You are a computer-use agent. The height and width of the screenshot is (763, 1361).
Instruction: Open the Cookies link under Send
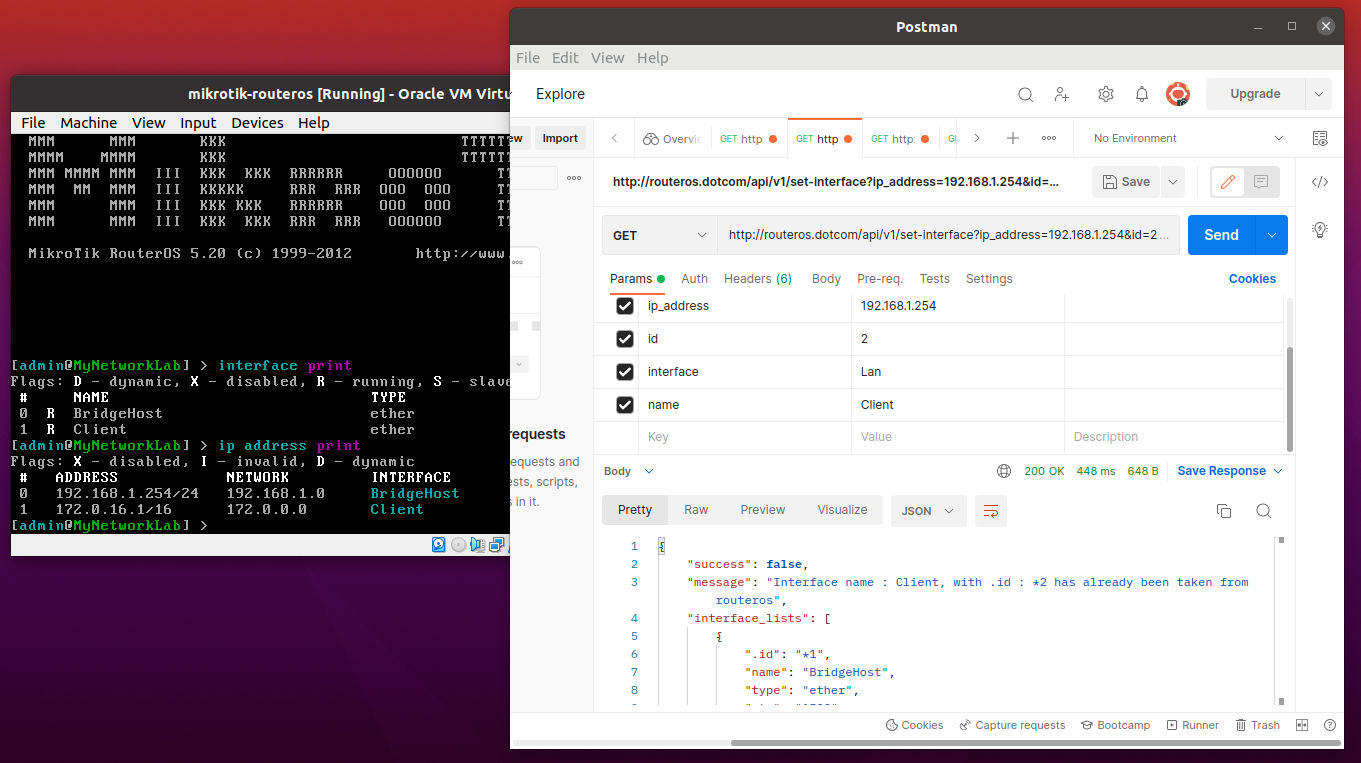(x=1252, y=279)
